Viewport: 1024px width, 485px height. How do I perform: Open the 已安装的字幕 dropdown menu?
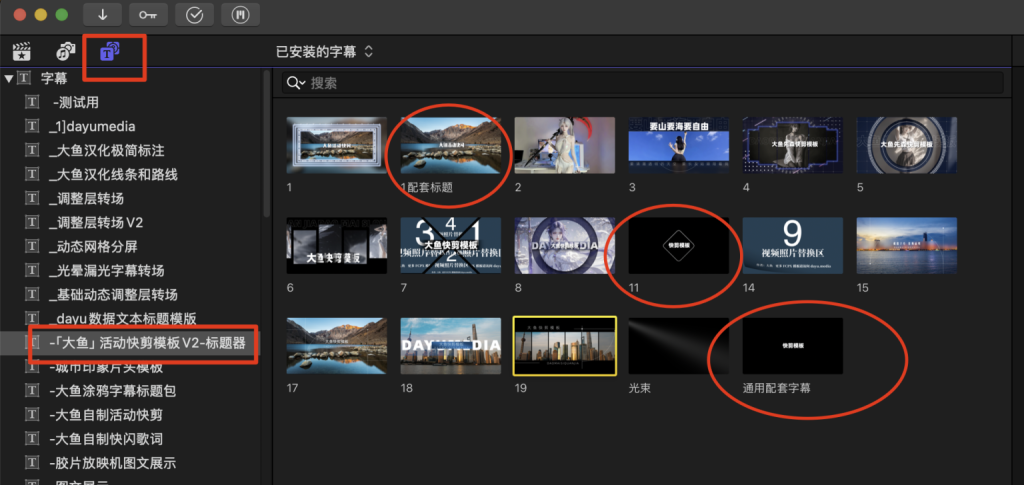pyautogui.click(x=324, y=50)
